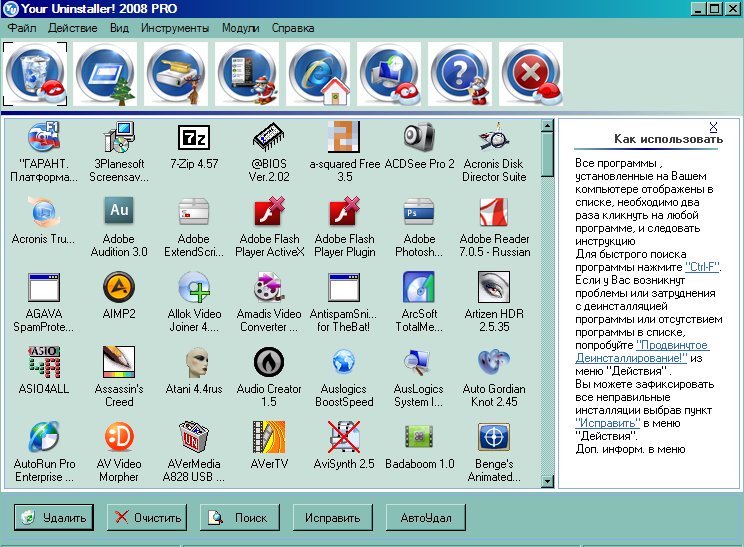This screenshot has height=547, width=744.
Task: Click the Исправить button
Action: click(x=333, y=517)
